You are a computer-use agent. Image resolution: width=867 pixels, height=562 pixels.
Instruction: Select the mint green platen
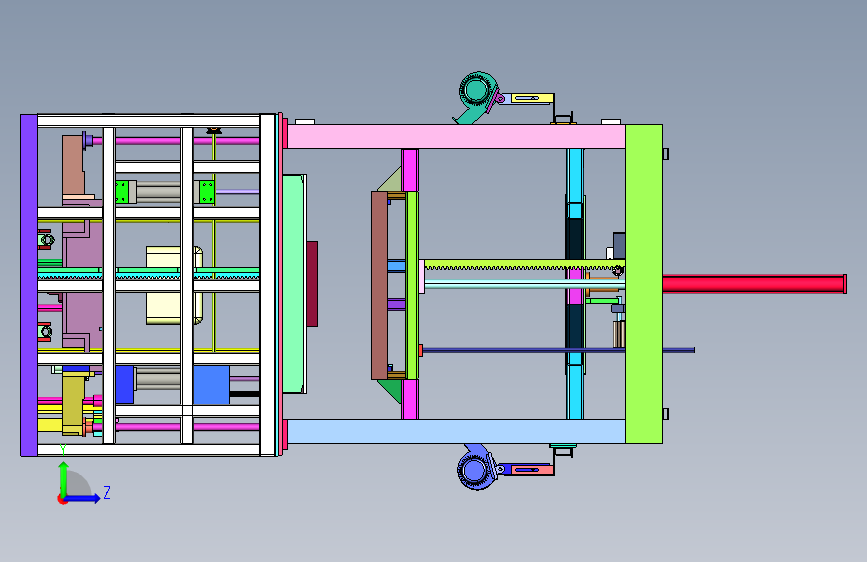click(294, 284)
